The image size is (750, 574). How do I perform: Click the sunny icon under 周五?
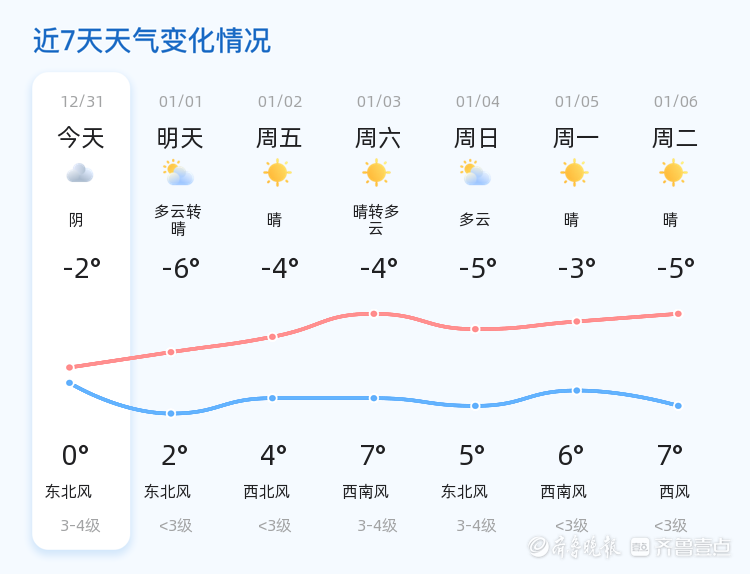(x=277, y=173)
